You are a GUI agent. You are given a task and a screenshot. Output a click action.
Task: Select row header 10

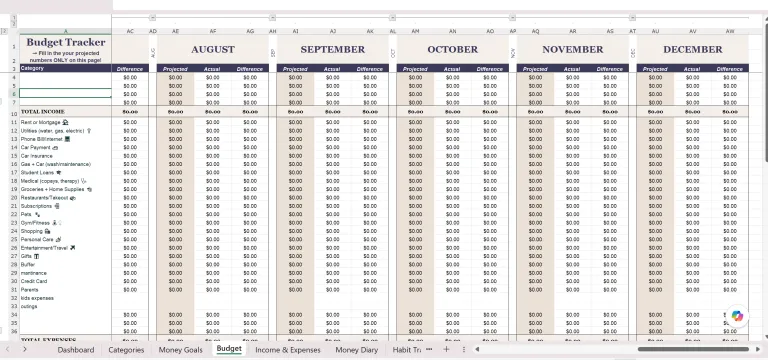(x=14, y=112)
